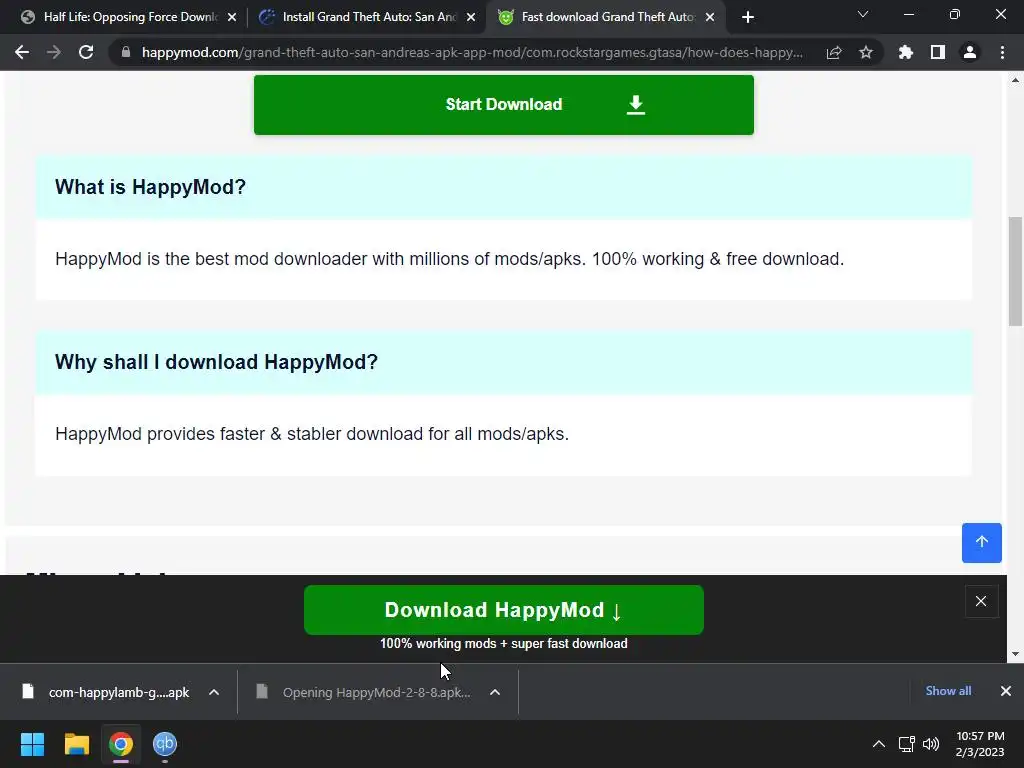Open Chrome's three-dot menu
The height and width of the screenshot is (768, 1024).
pyautogui.click(x=1002, y=52)
